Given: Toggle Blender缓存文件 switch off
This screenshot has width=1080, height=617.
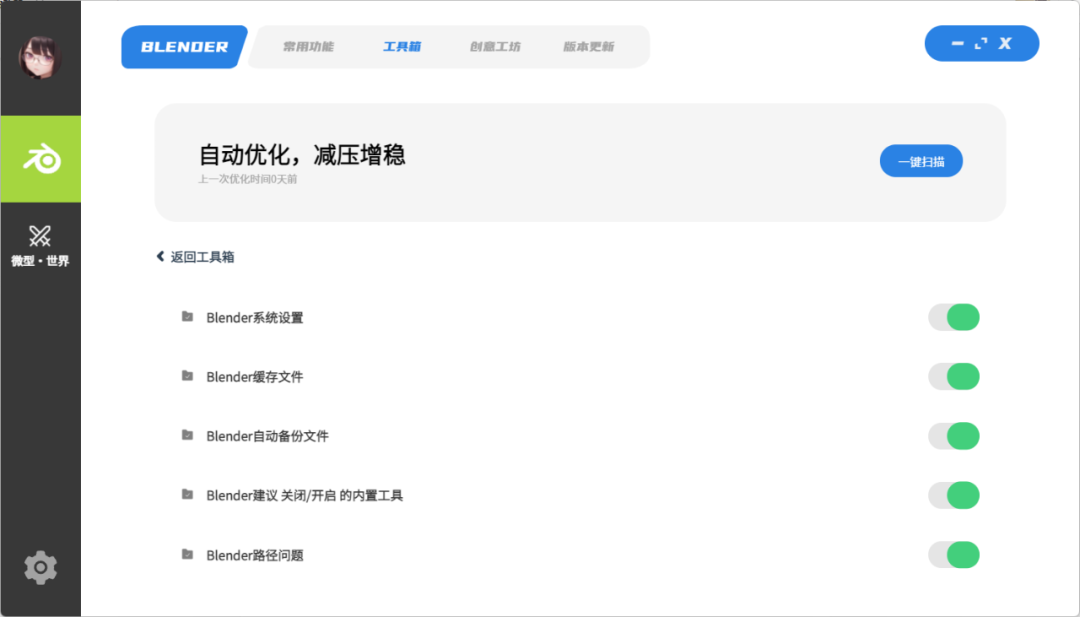Looking at the screenshot, I should (x=954, y=377).
